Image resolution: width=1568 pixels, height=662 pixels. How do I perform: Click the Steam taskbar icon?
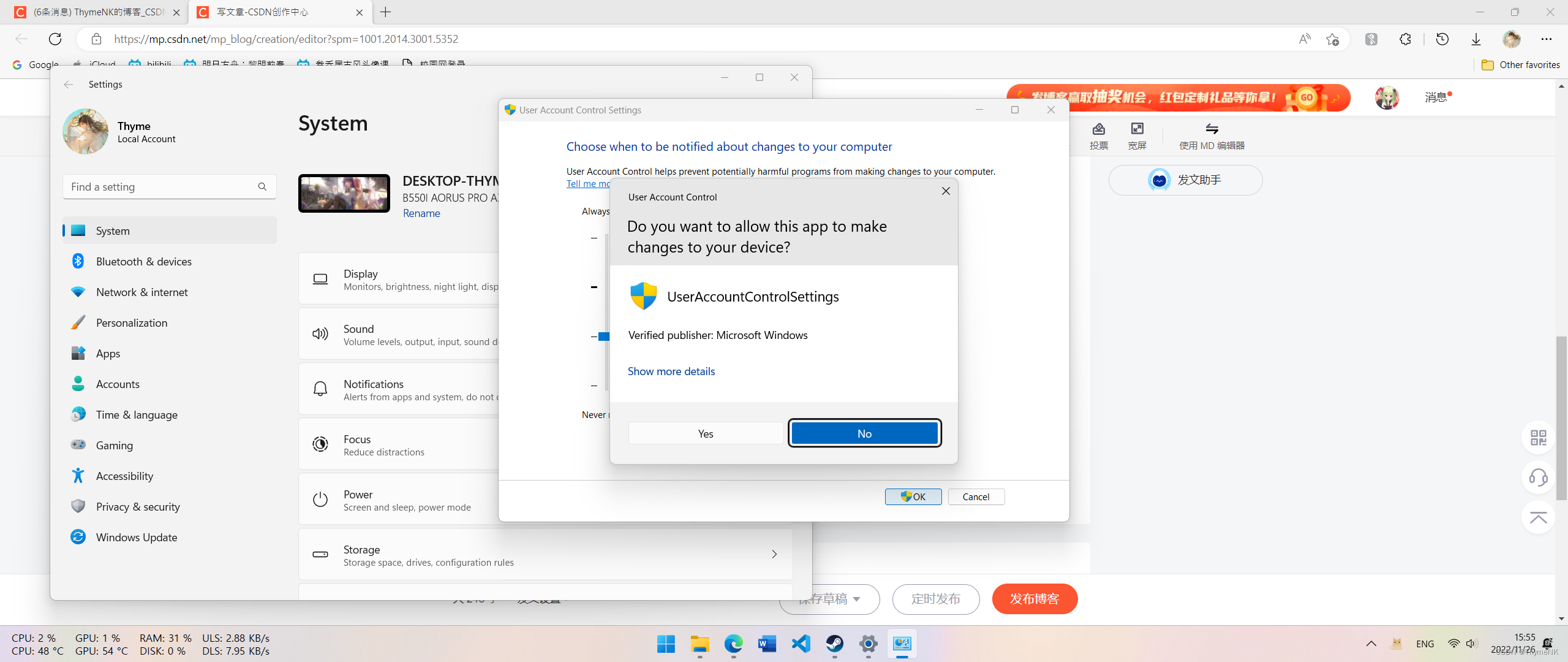point(834,644)
